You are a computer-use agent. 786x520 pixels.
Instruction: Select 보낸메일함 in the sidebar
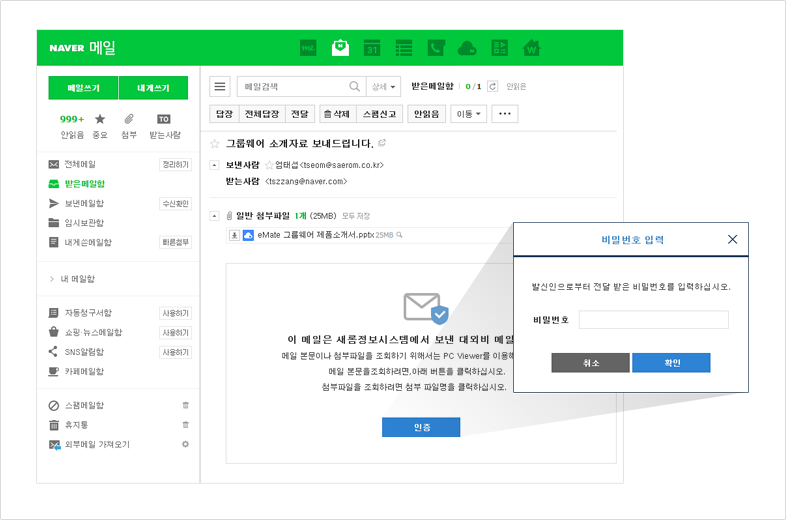pyautogui.click(x=85, y=203)
